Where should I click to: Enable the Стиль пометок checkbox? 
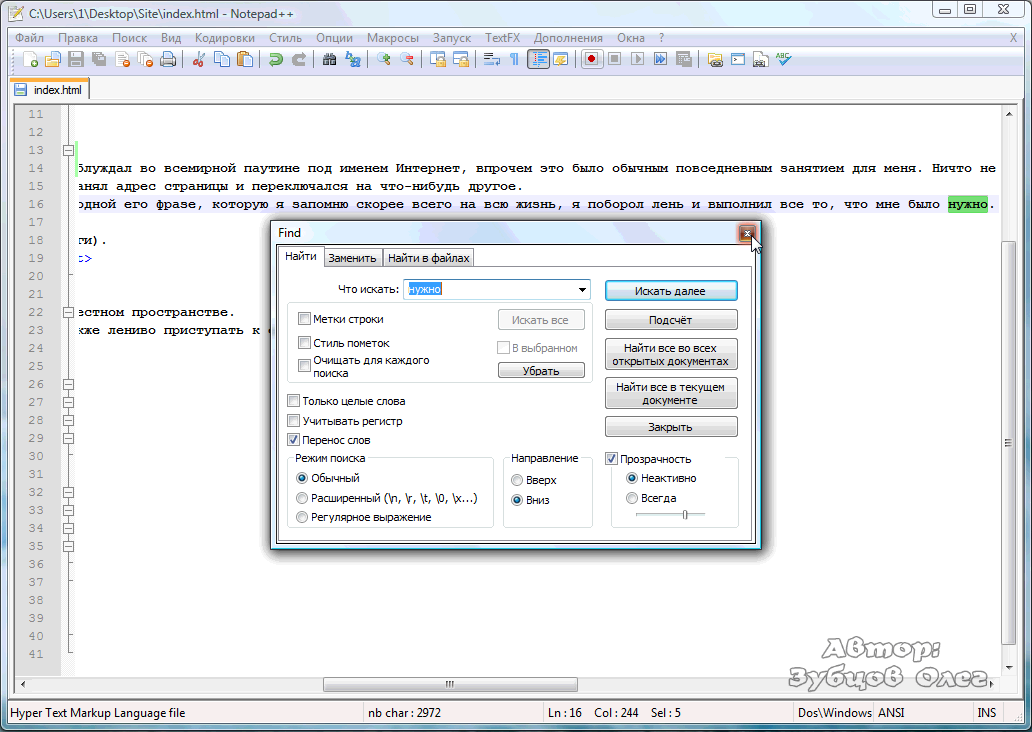[304, 343]
